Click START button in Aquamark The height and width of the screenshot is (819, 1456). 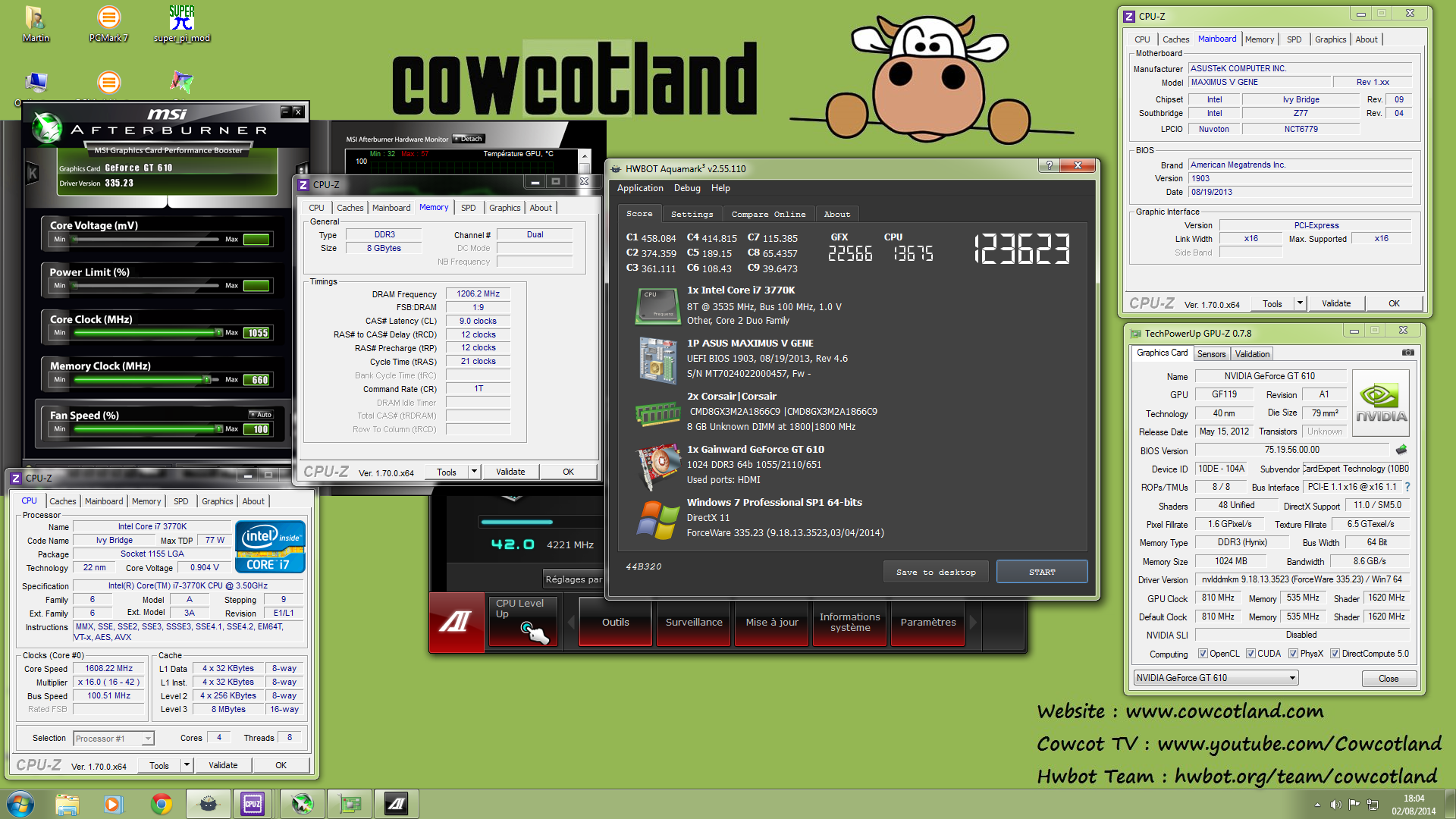(x=1042, y=572)
